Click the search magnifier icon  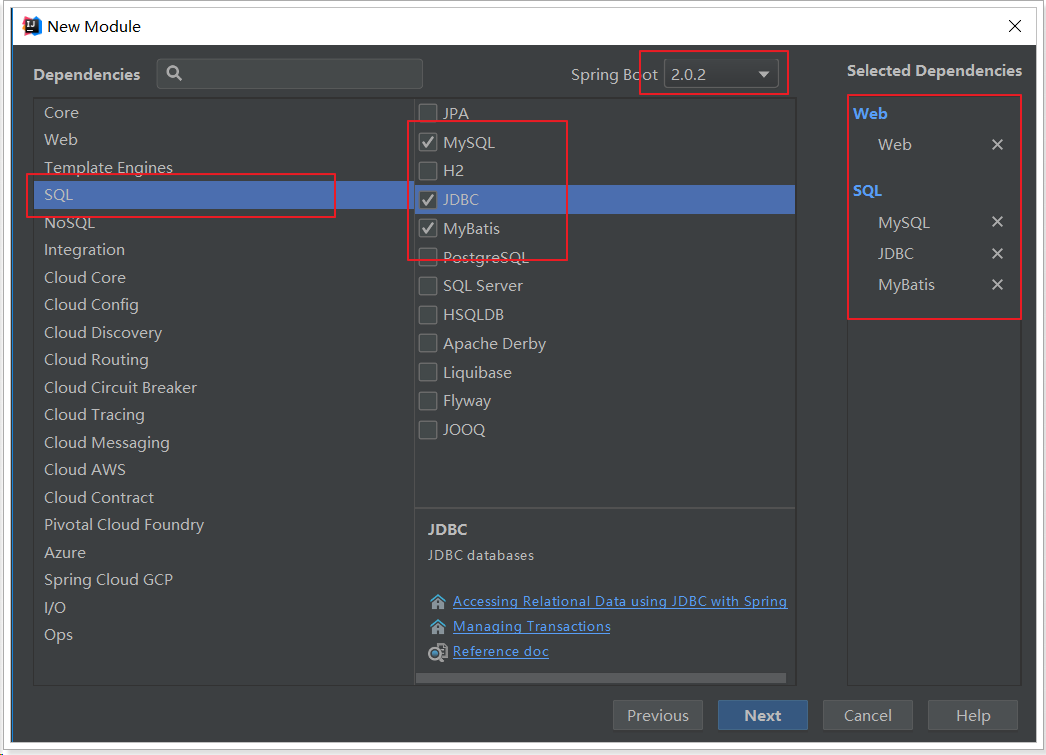point(174,73)
